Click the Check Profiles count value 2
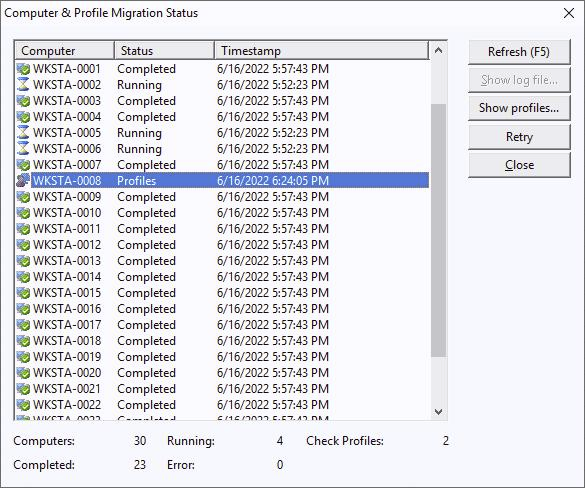 pyautogui.click(x=445, y=441)
